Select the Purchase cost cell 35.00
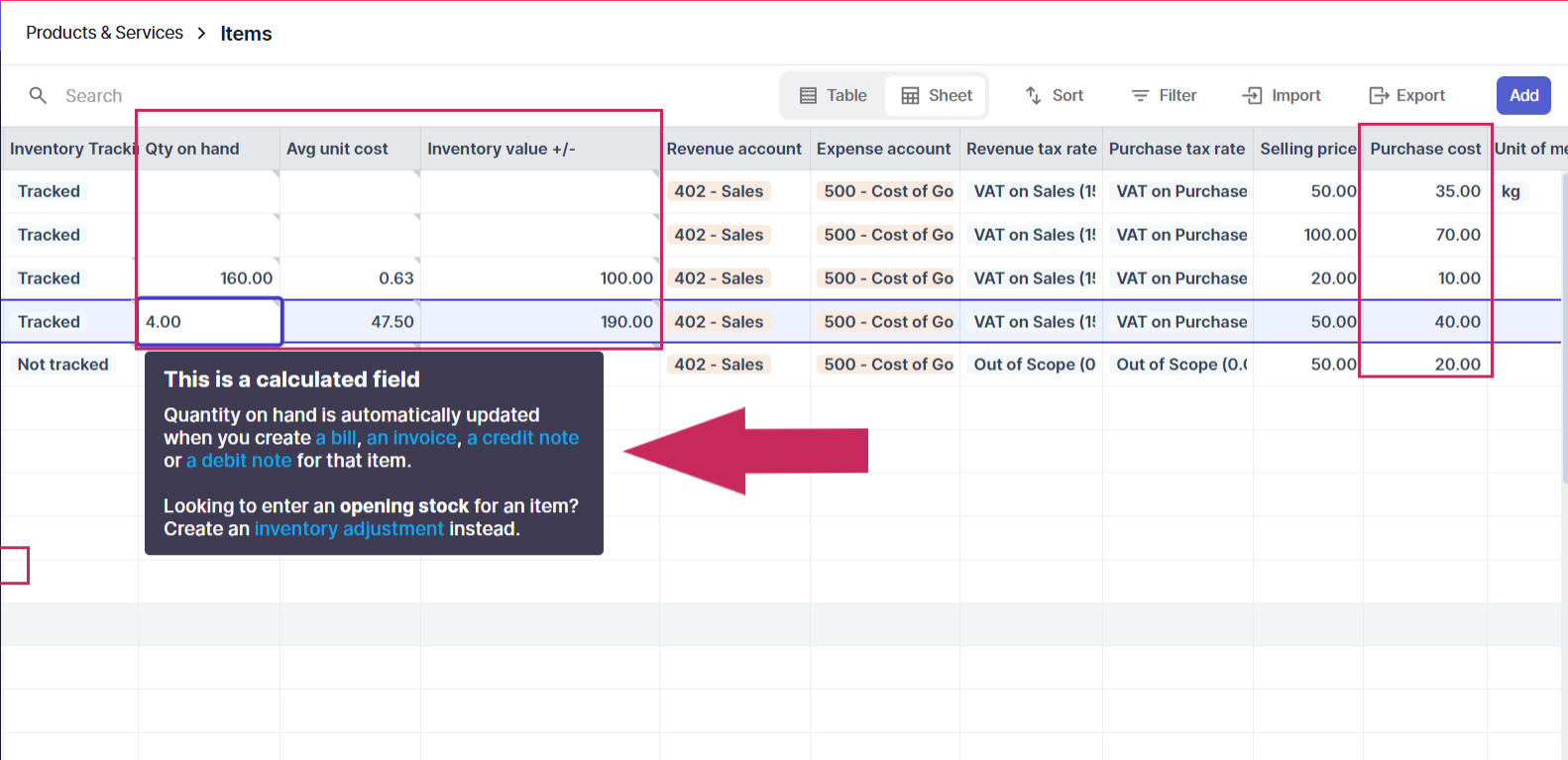This screenshot has height=760, width=1568. pyautogui.click(x=1425, y=191)
